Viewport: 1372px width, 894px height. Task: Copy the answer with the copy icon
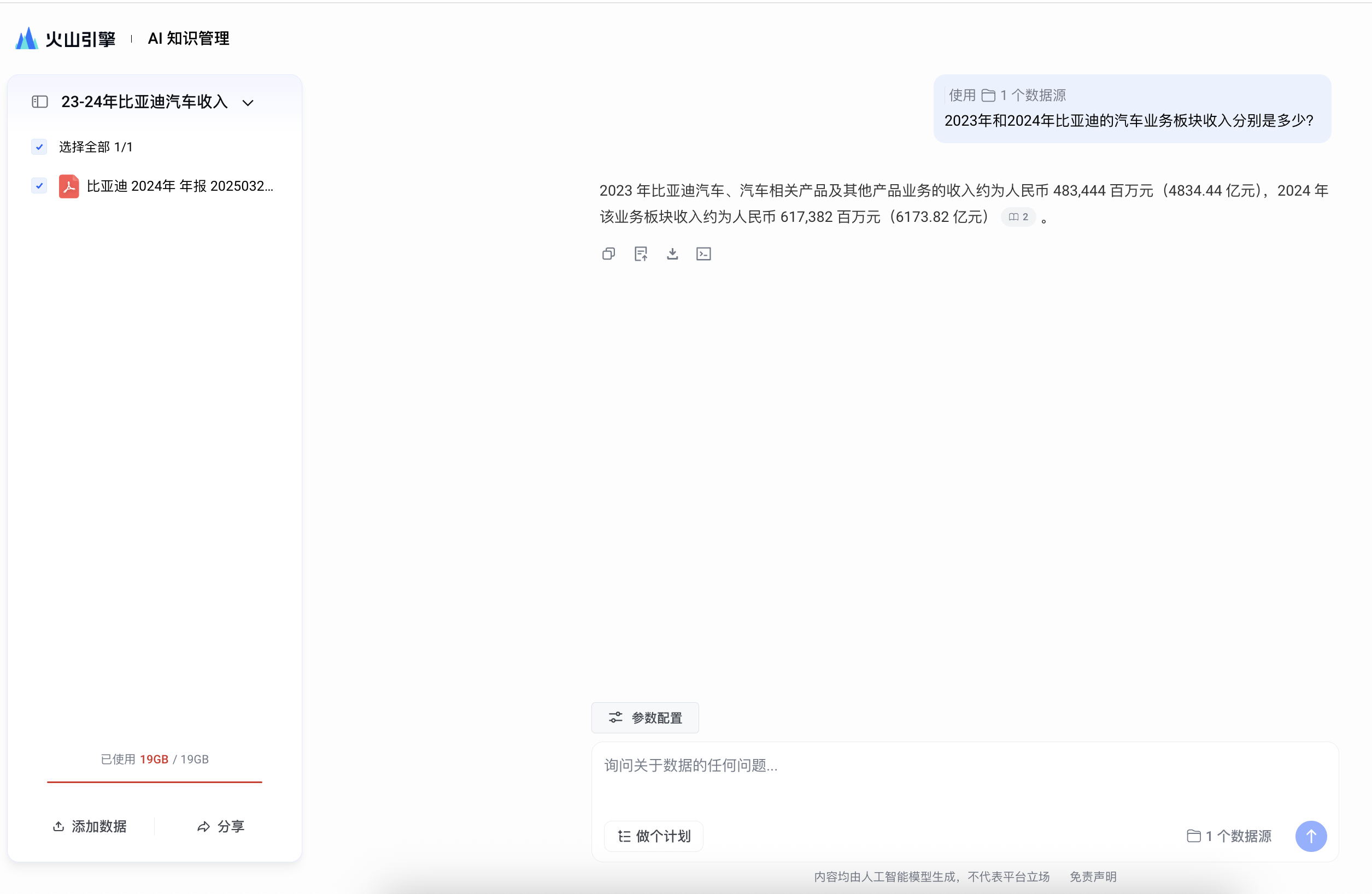pos(609,254)
